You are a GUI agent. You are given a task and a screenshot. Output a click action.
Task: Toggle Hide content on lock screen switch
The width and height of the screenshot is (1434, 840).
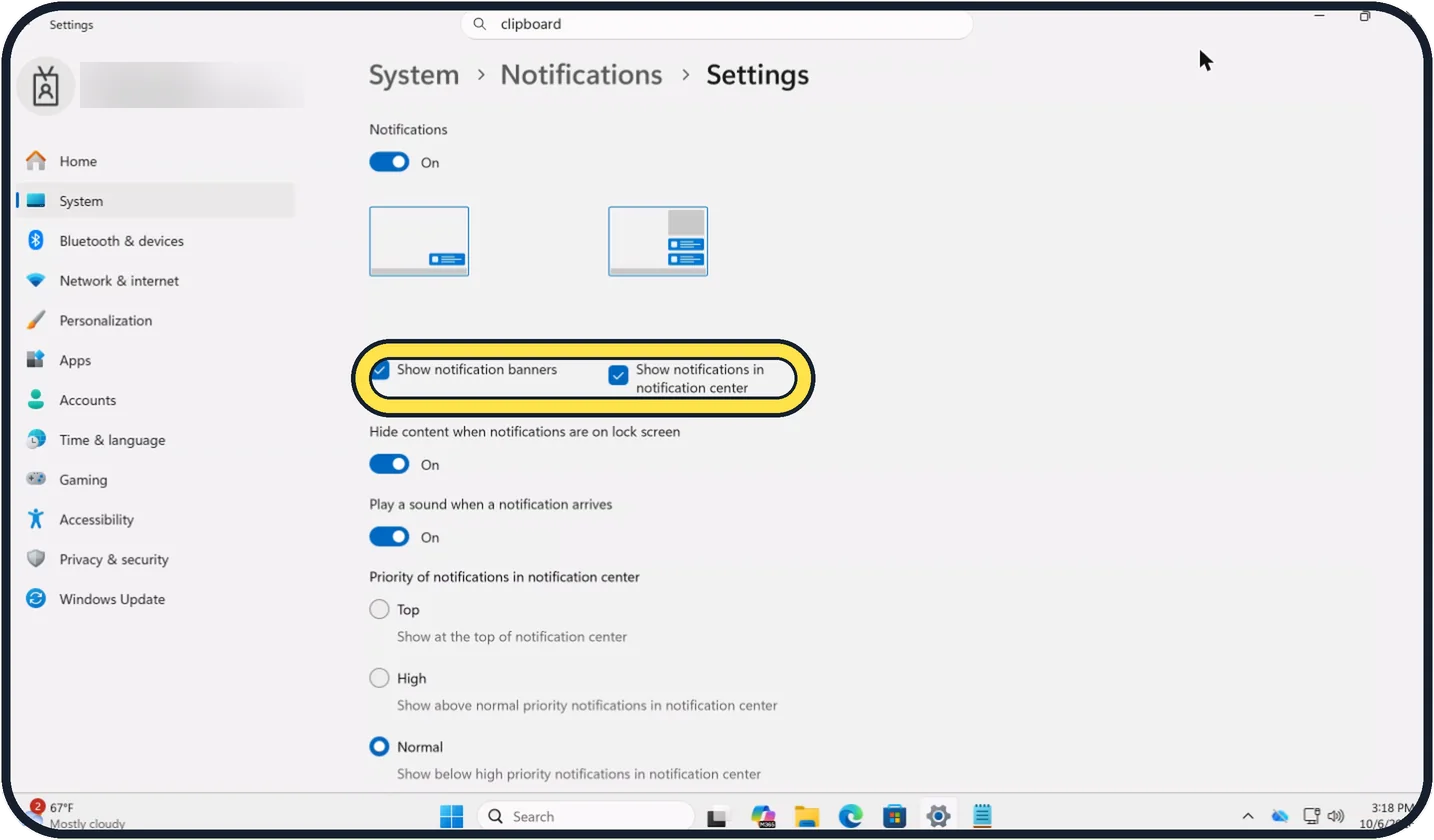pyautogui.click(x=389, y=464)
